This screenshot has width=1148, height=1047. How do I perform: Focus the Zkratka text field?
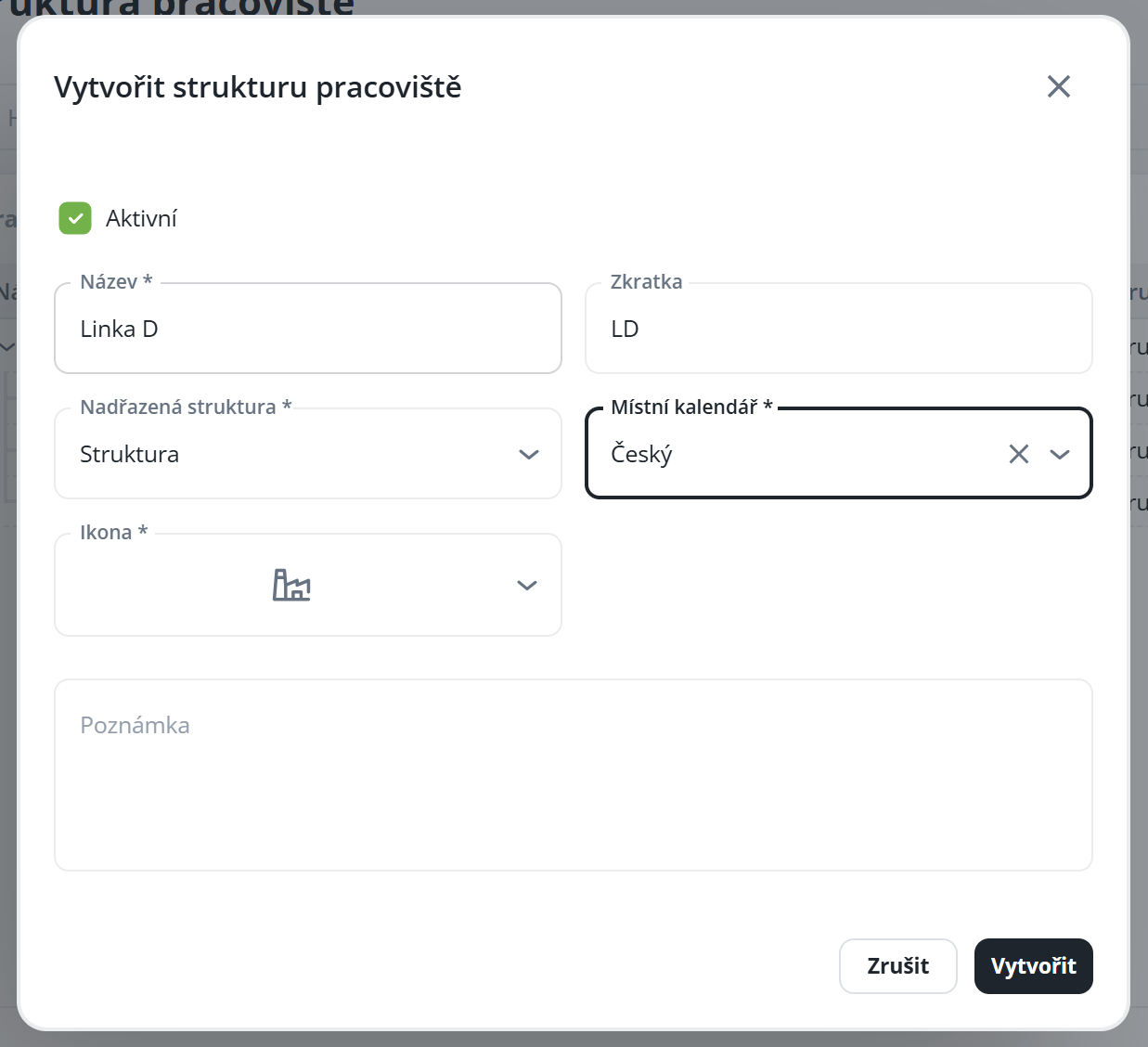[838, 329]
